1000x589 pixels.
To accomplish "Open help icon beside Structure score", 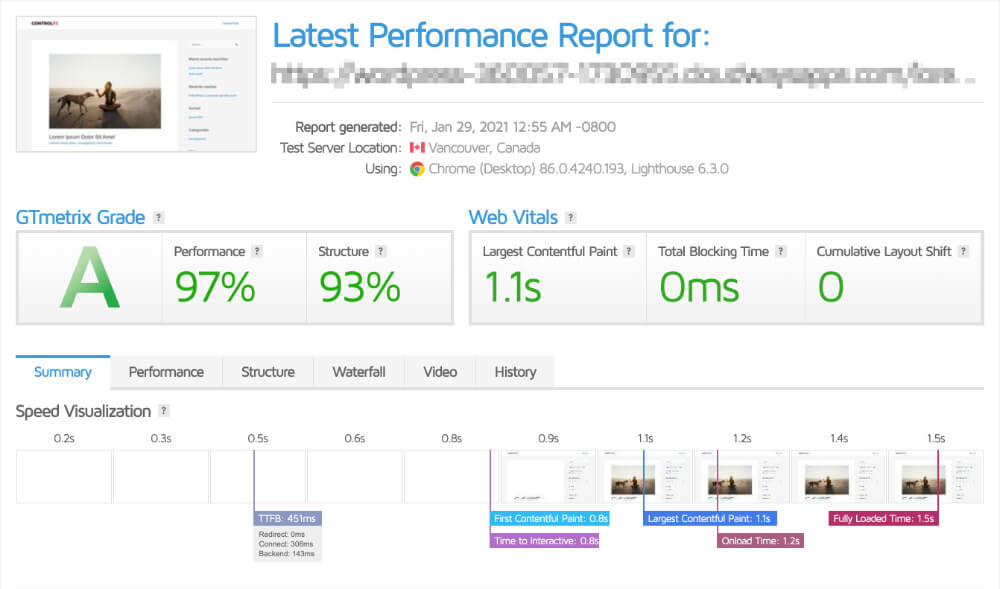I will pyautogui.click(x=380, y=251).
